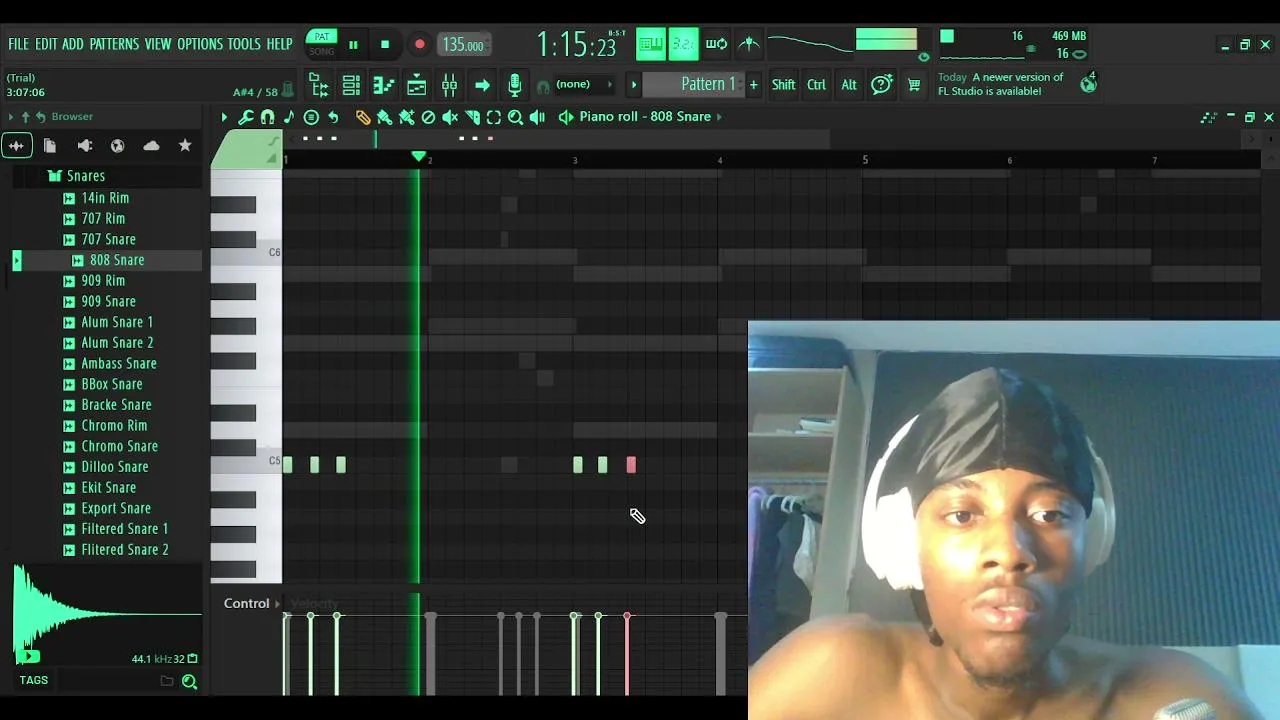Viewport: 1280px width, 720px height.
Task: Open the ADD menu
Action: [73, 44]
